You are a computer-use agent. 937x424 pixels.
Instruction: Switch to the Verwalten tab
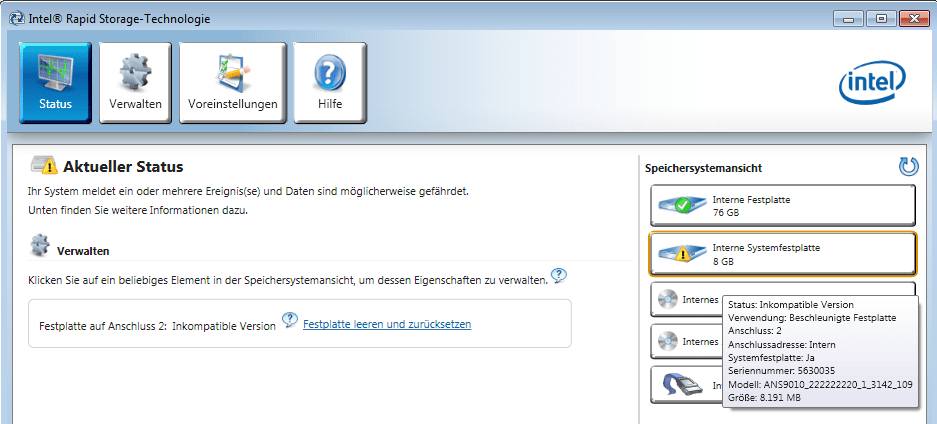[135, 82]
